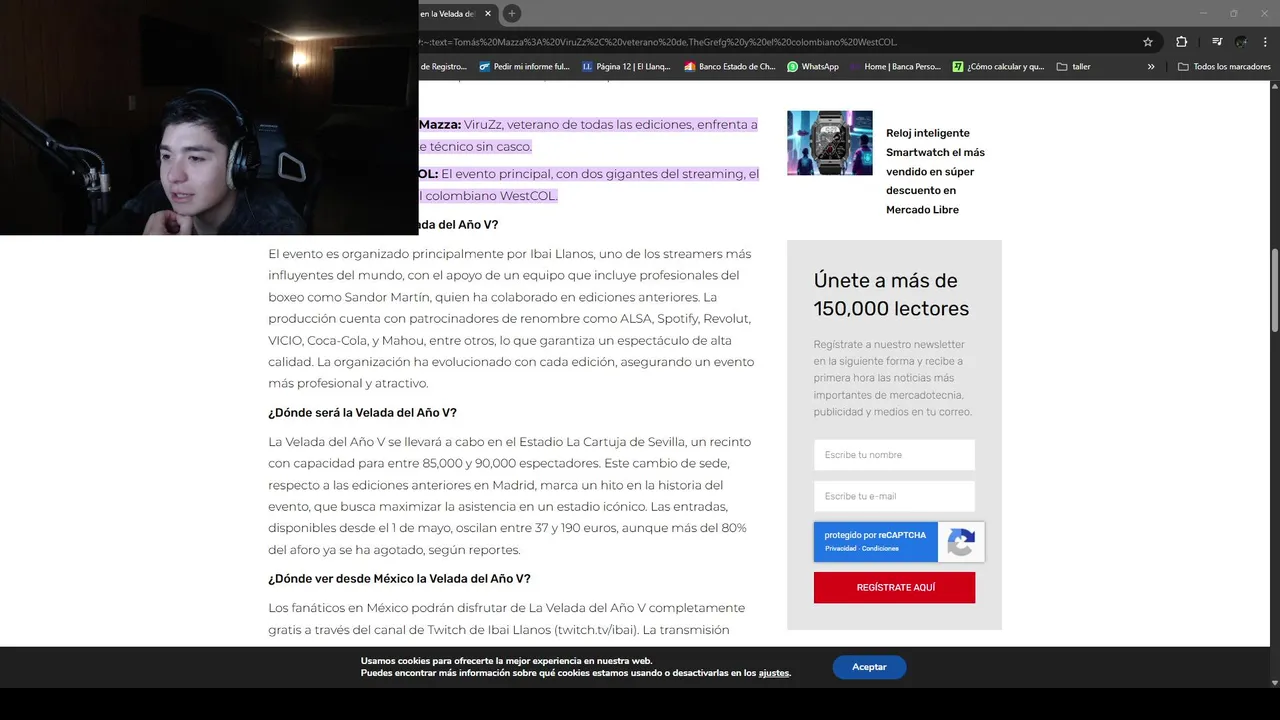1280x720 pixels.
Task: Click the 'Únete a más de 150,000 lectores' heading
Action: pyautogui.click(x=891, y=294)
